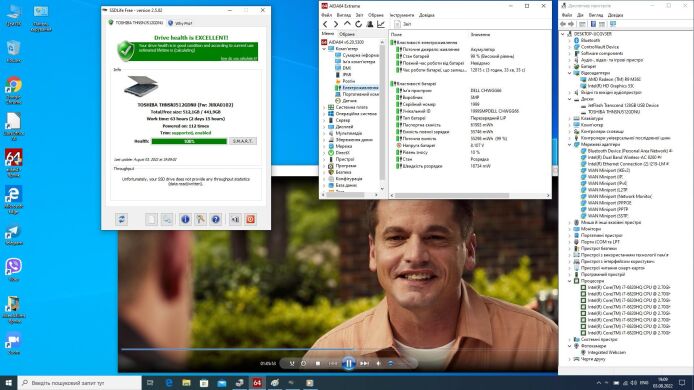Select Integrated Webcam in Device Manager

(x=606, y=352)
